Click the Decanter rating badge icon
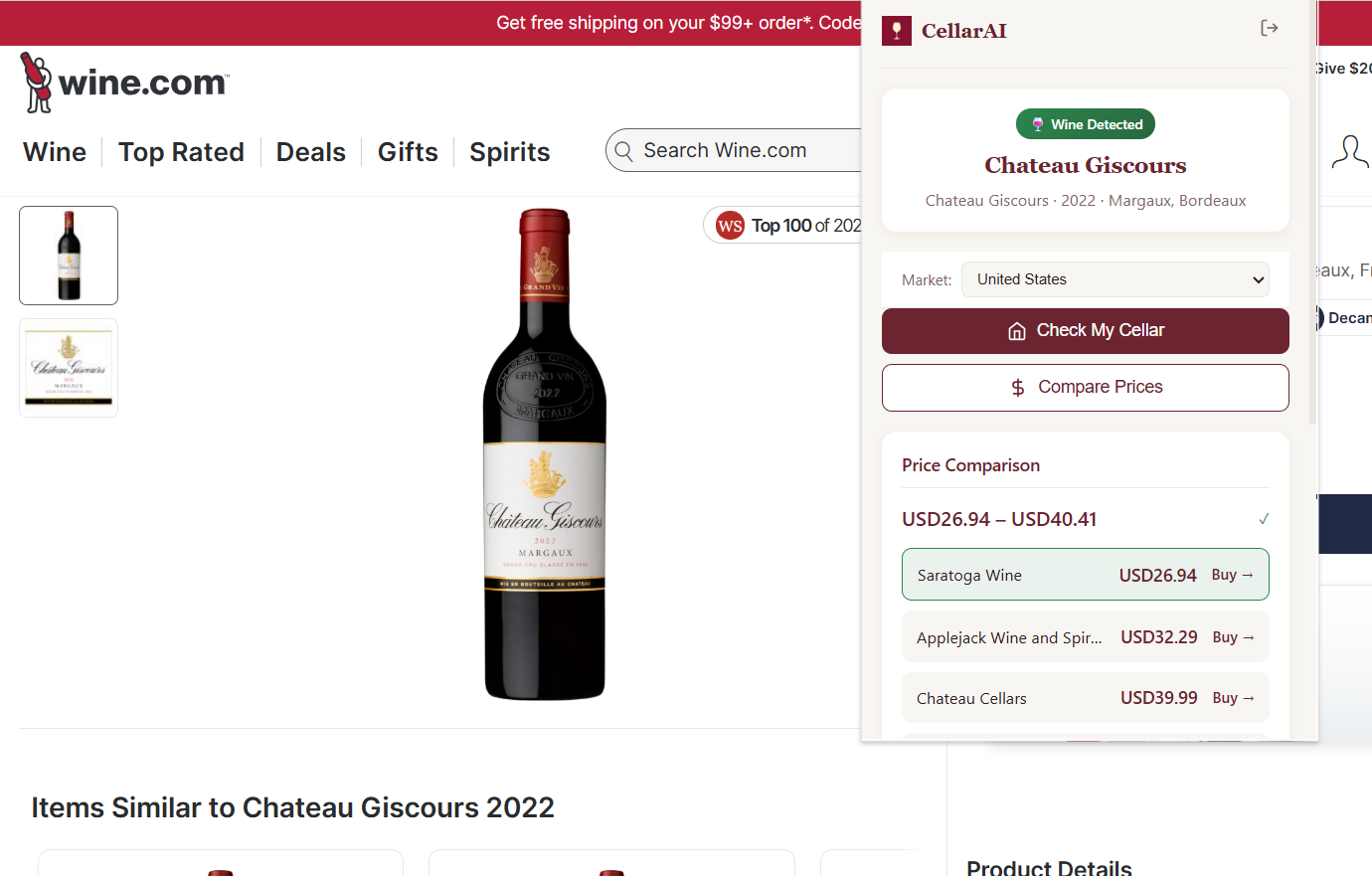This screenshot has height=876, width=1372. point(1318,318)
